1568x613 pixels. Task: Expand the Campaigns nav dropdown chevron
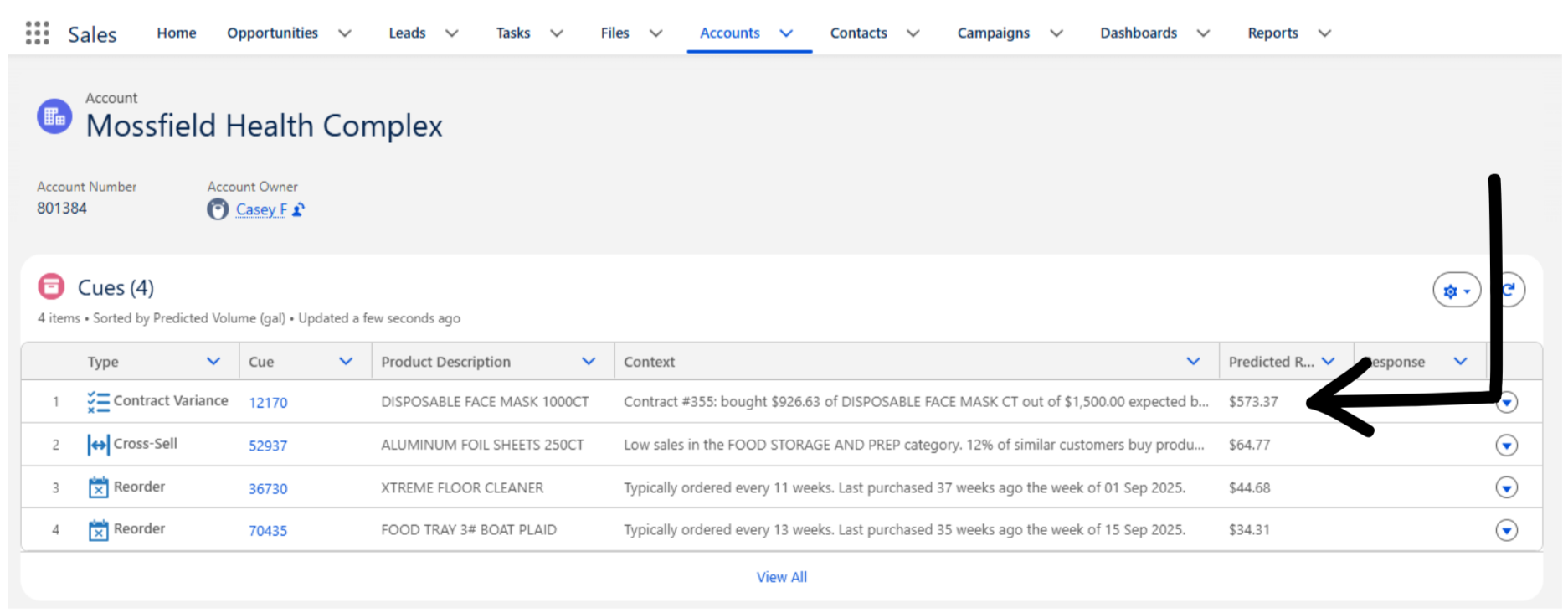[1056, 33]
